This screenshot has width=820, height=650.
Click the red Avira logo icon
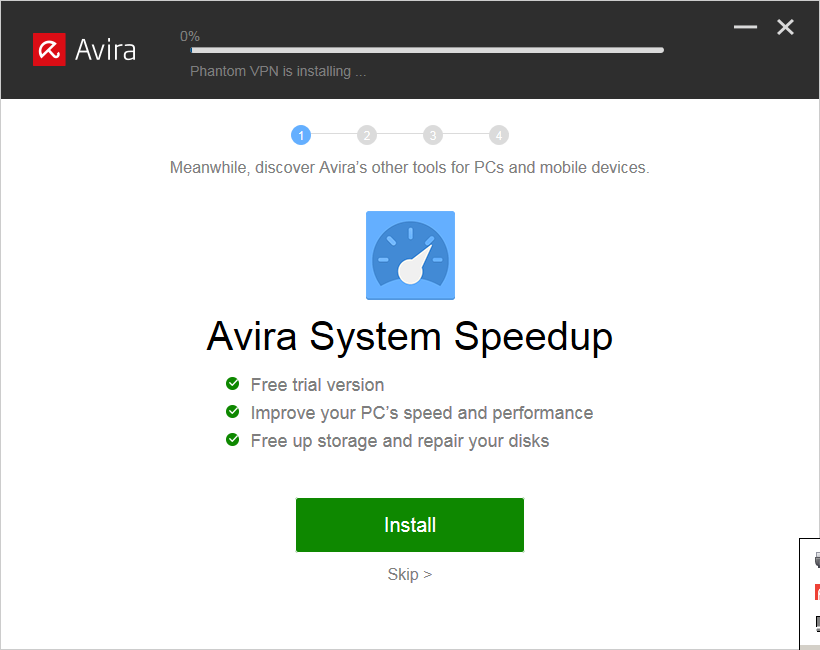(x=49, y=50)
